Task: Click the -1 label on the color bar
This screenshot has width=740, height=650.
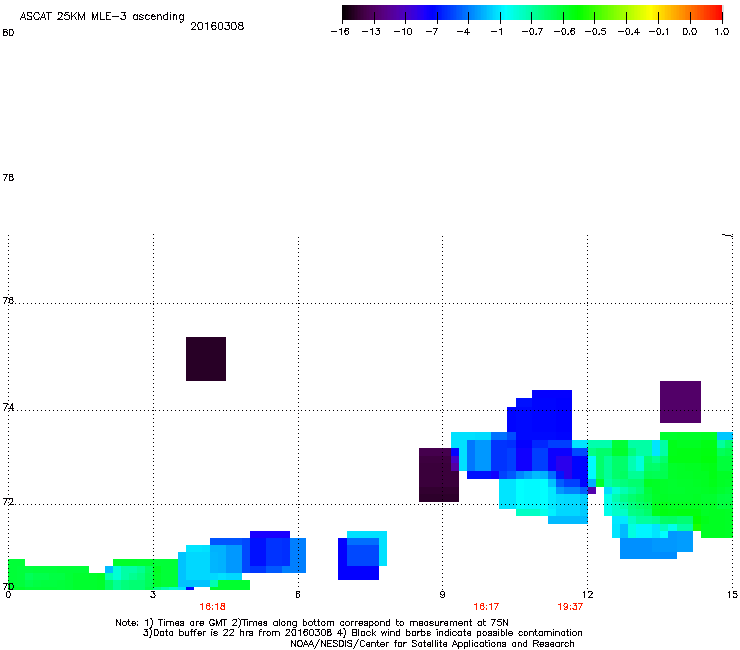Action: (496, 32)
